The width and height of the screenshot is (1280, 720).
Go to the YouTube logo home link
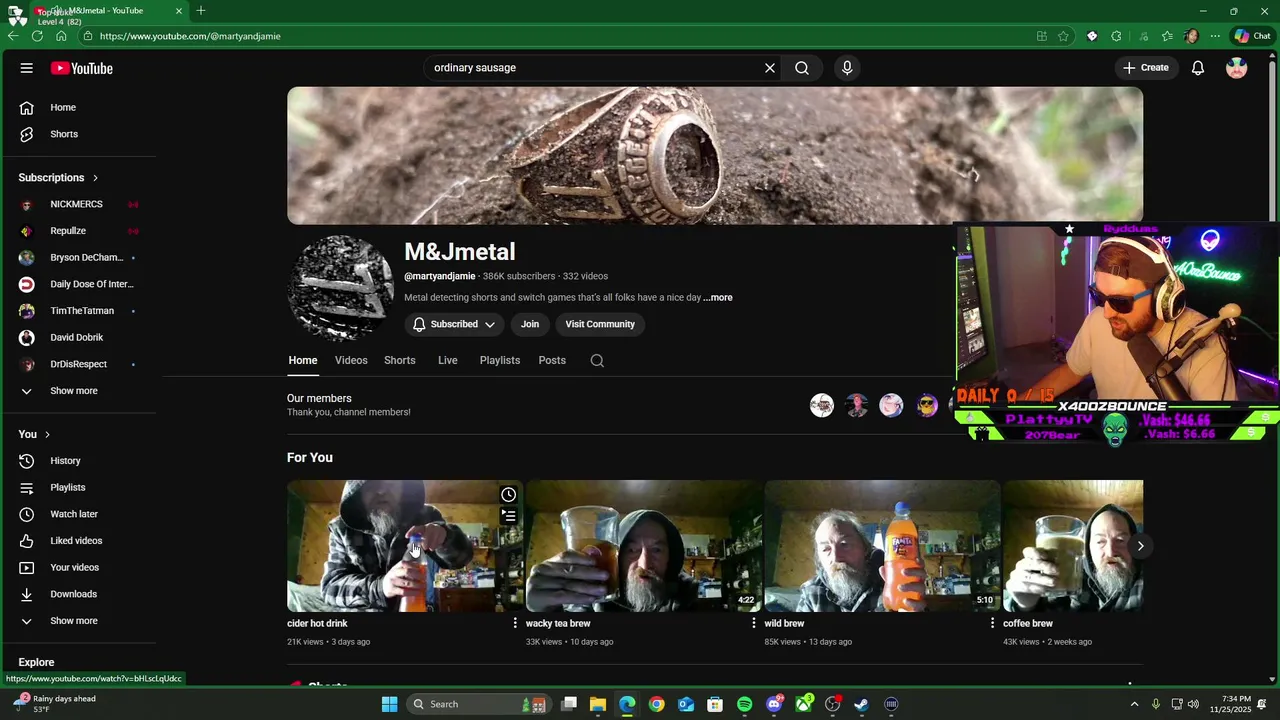82,68
